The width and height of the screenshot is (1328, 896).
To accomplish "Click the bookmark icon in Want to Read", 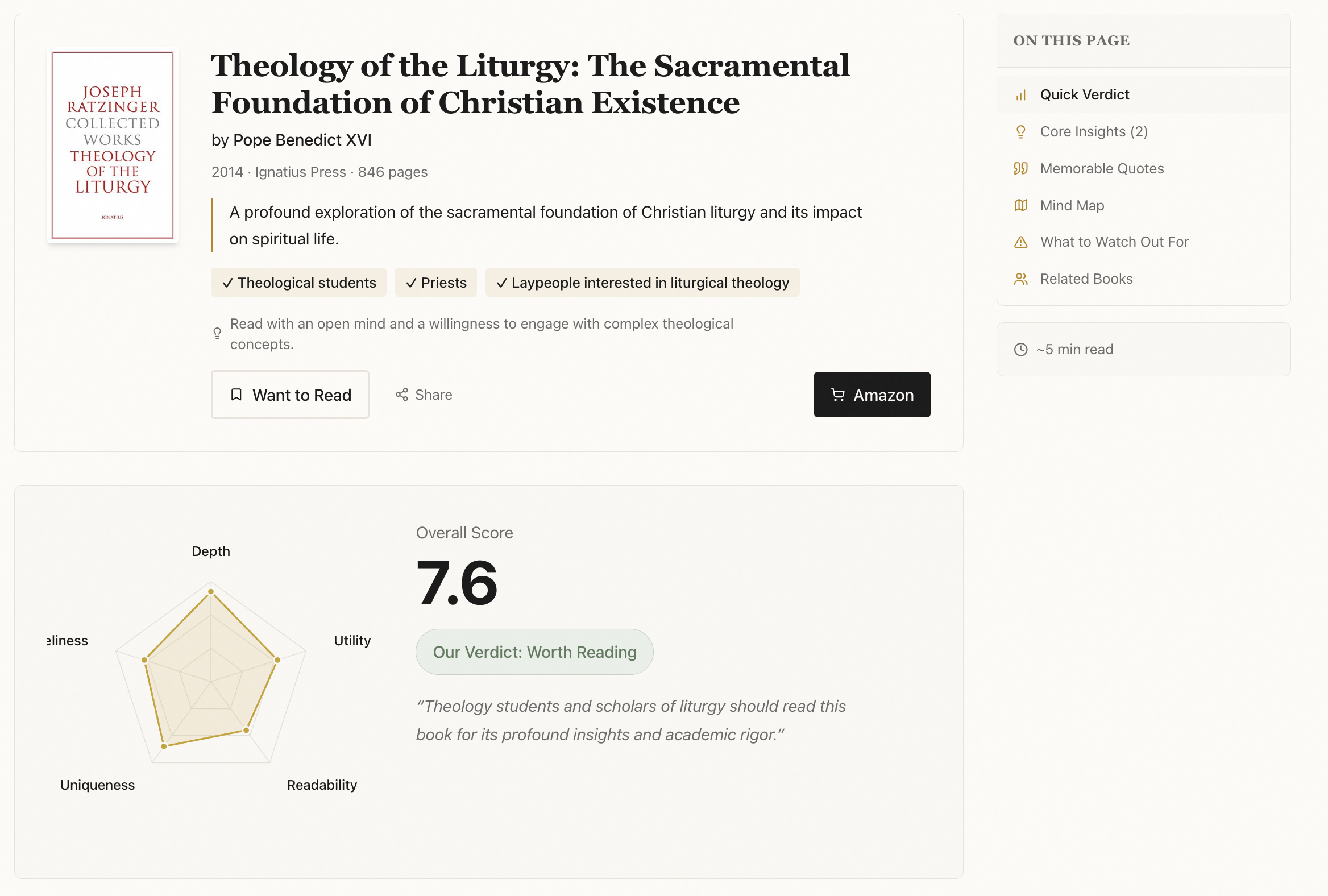I will point(236,395).
